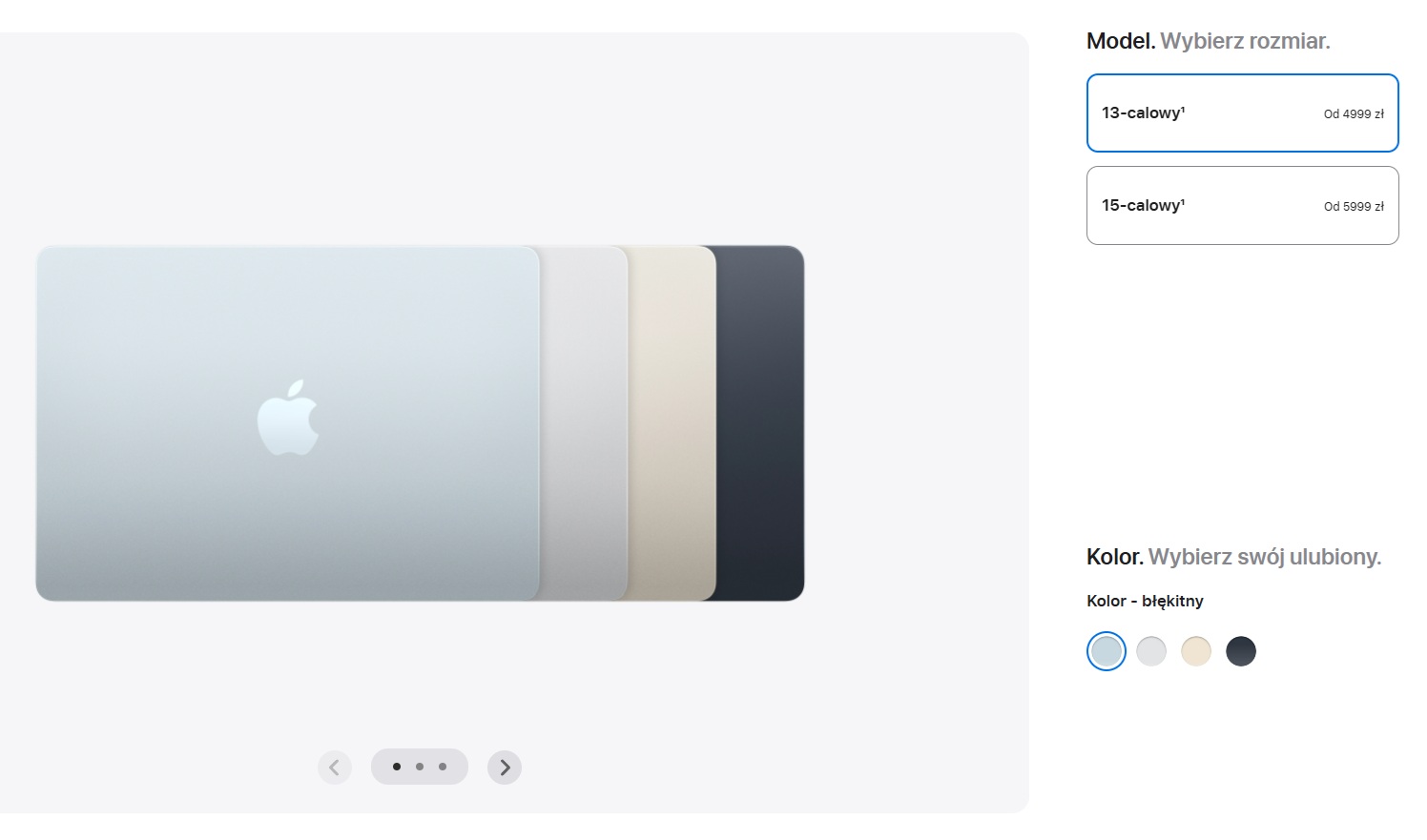Screen dimensions: 1427x840
Task: Click the sky blue MacBook image
Action: pyautogui.click(x=288, y=423)
